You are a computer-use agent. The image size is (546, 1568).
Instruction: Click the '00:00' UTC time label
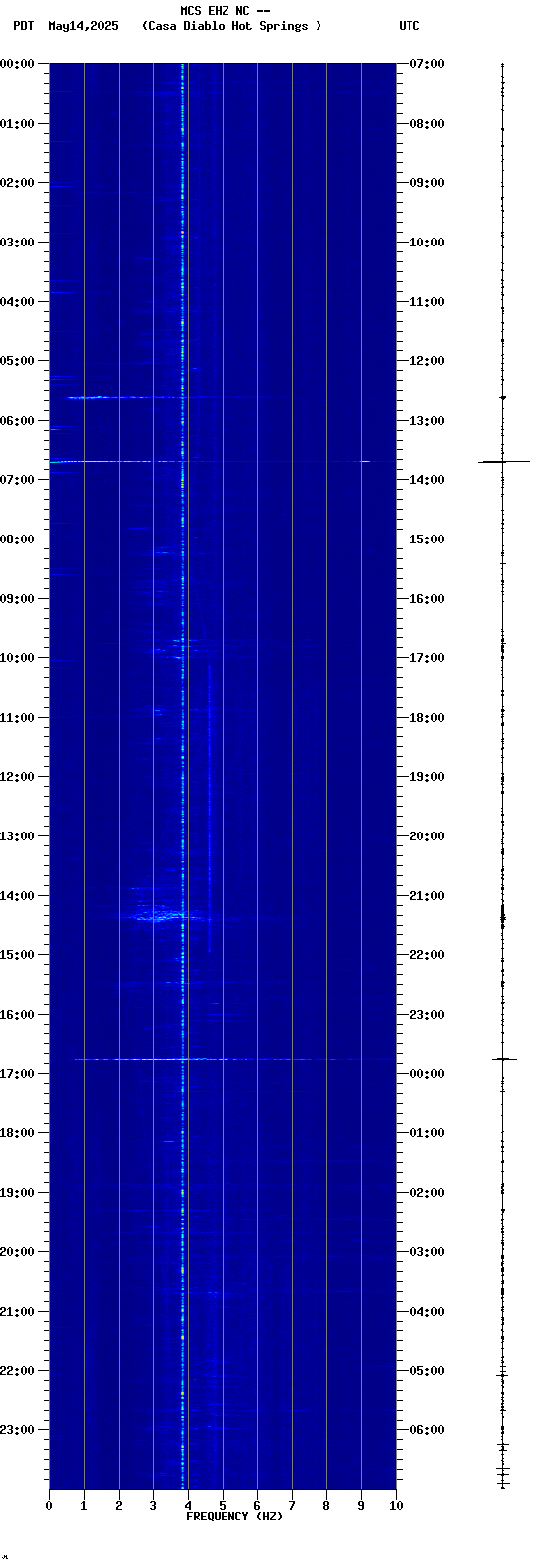427,1074
